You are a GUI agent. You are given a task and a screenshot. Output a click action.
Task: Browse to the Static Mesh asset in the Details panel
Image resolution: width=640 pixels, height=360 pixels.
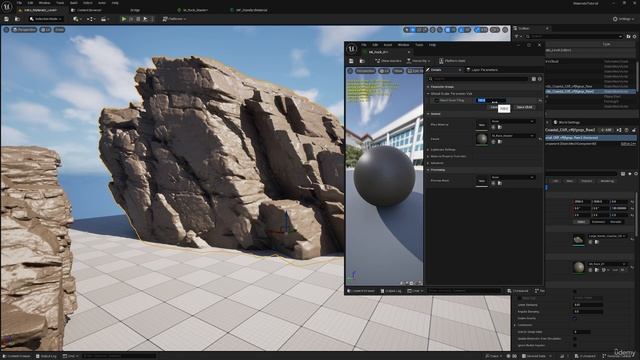point(596,242)
